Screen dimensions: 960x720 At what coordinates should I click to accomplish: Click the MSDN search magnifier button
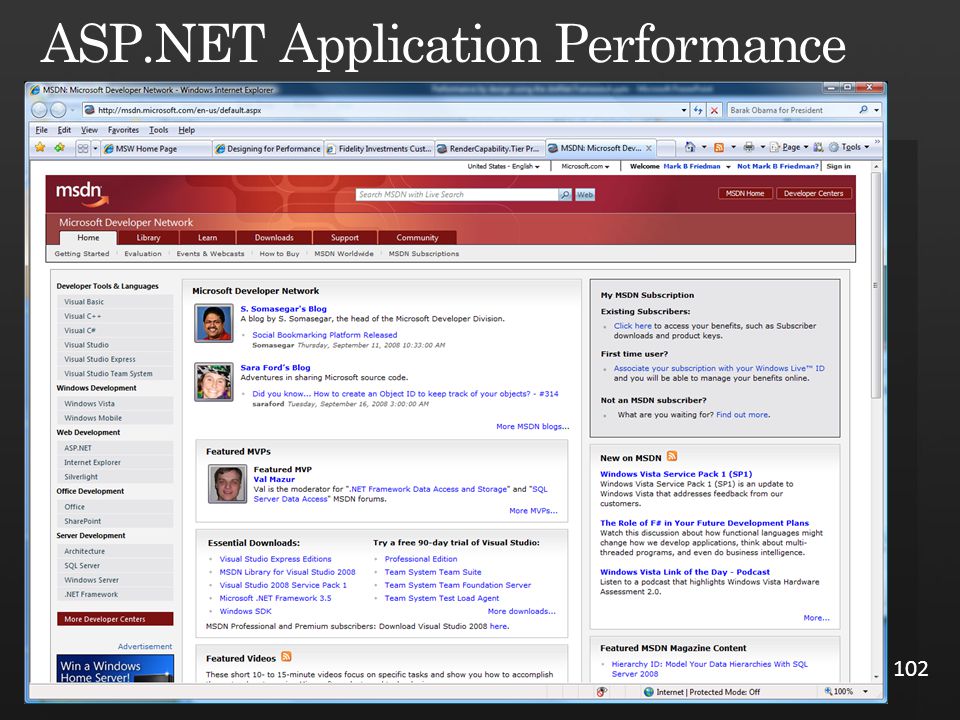tap(564, 195)
